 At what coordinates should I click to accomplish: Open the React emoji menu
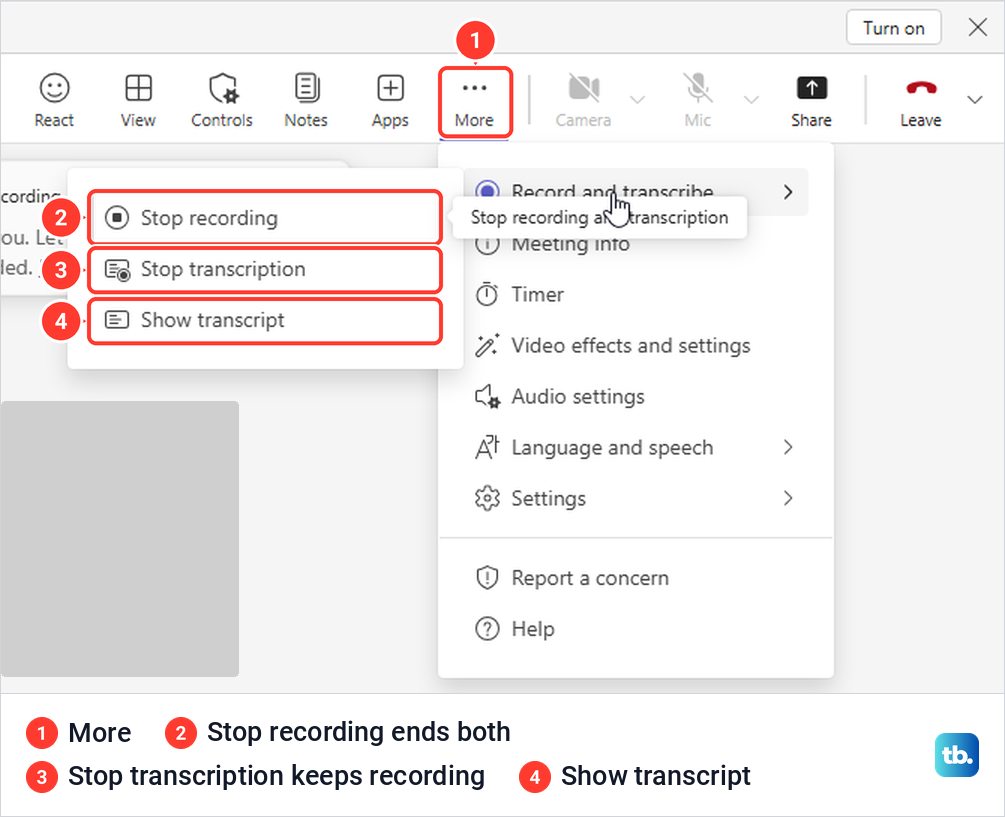[54, 101]
